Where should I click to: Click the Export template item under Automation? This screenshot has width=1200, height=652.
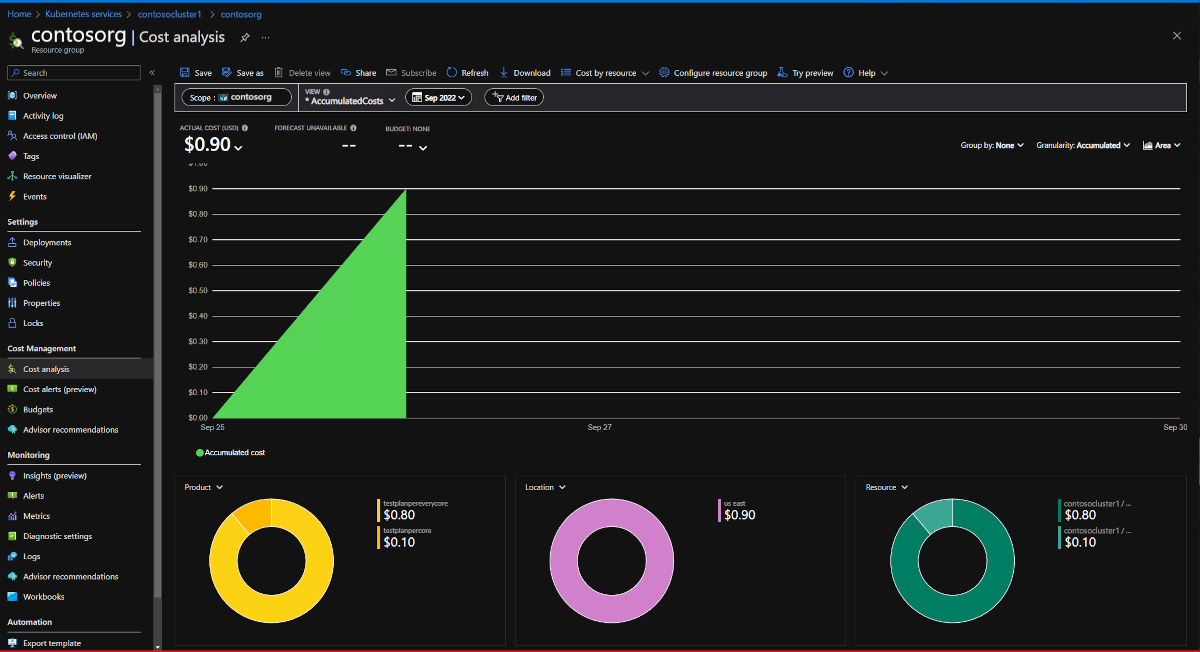pyautogui.click(x=55, y=641)
